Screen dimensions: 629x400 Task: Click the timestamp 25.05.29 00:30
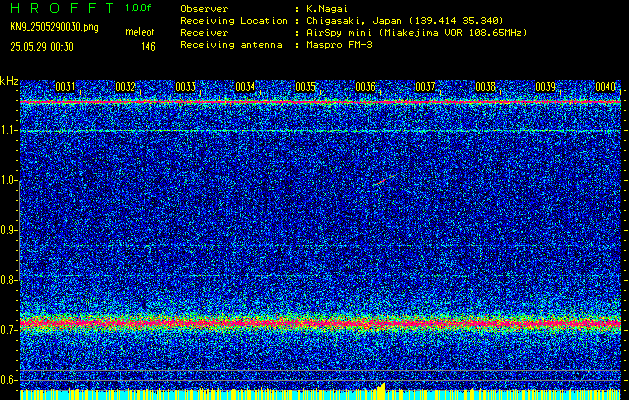point(42,47)
